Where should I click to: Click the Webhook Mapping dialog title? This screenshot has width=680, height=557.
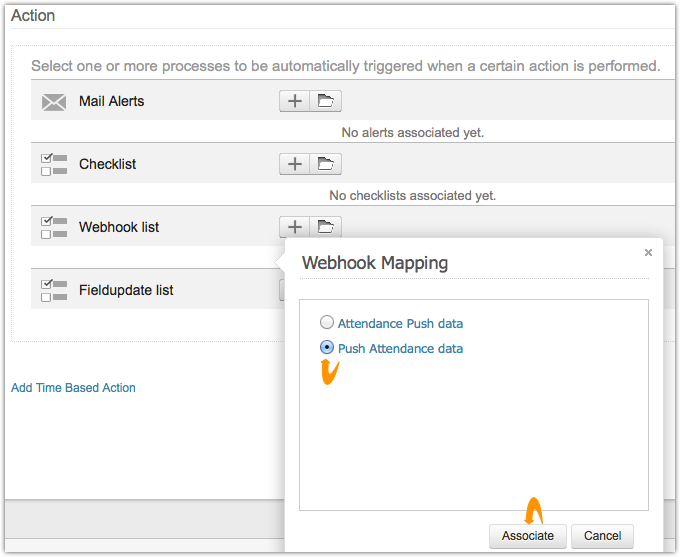click(x=375, y=264)
